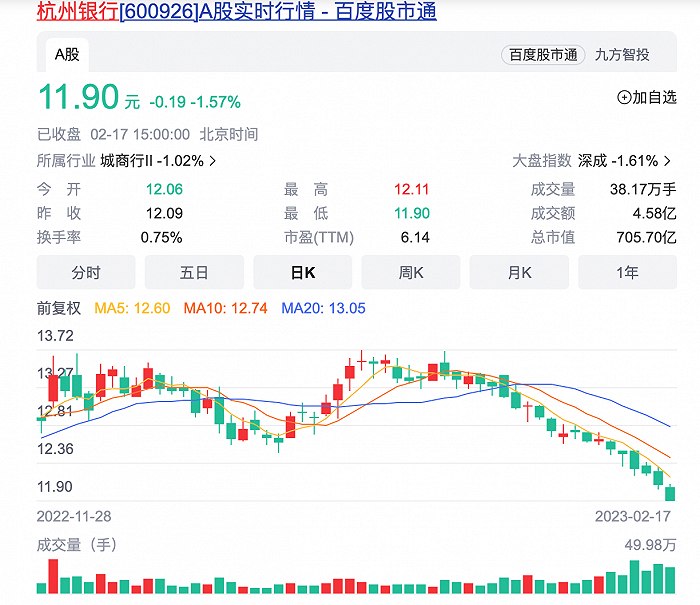The width and height of the screenshot is (700, 605).
Task: Click the tallest green volume bar near the right end
Action: tap(634, 577)
